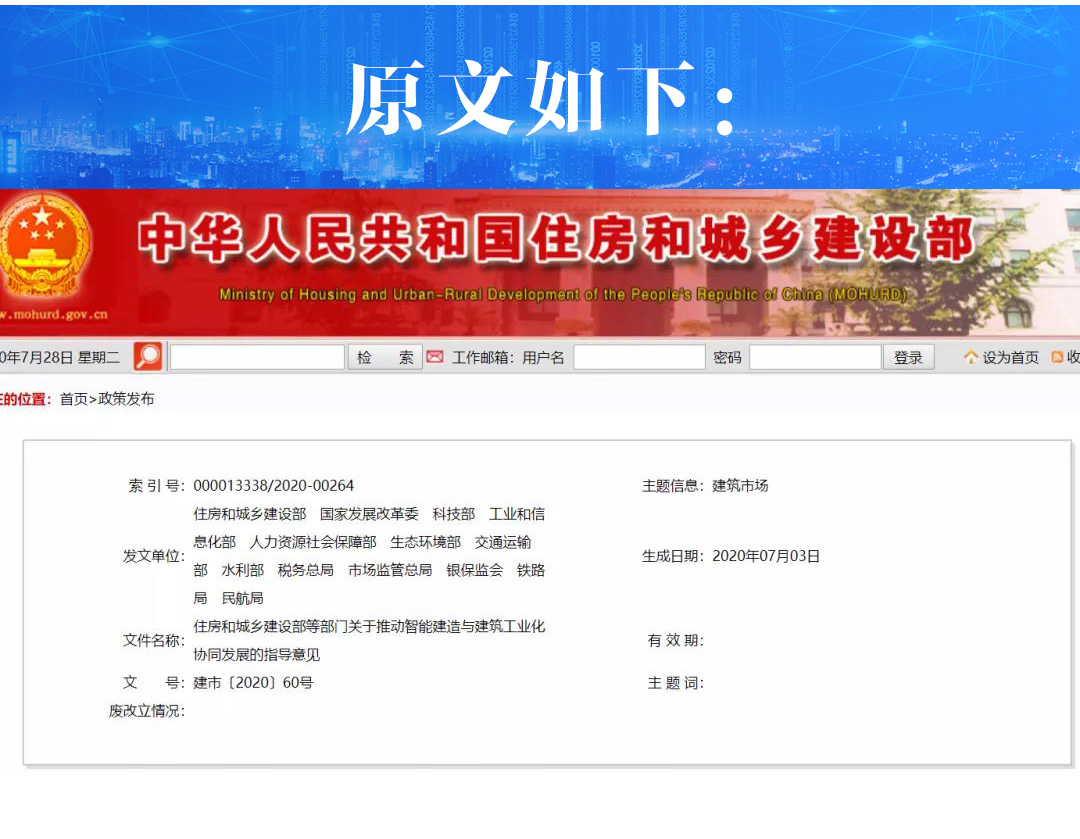Click the date 2020年07月03日
1080x839 pixels.
[766, 556]
